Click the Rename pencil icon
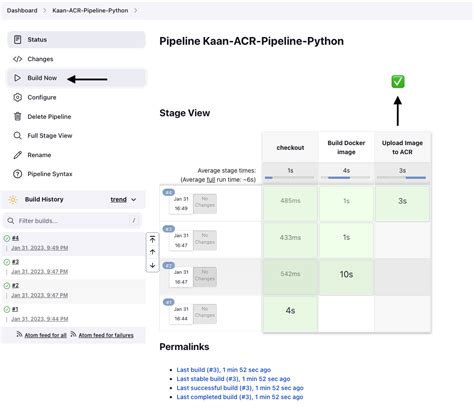Screen dimensions: 474x409 click(17, 155)
